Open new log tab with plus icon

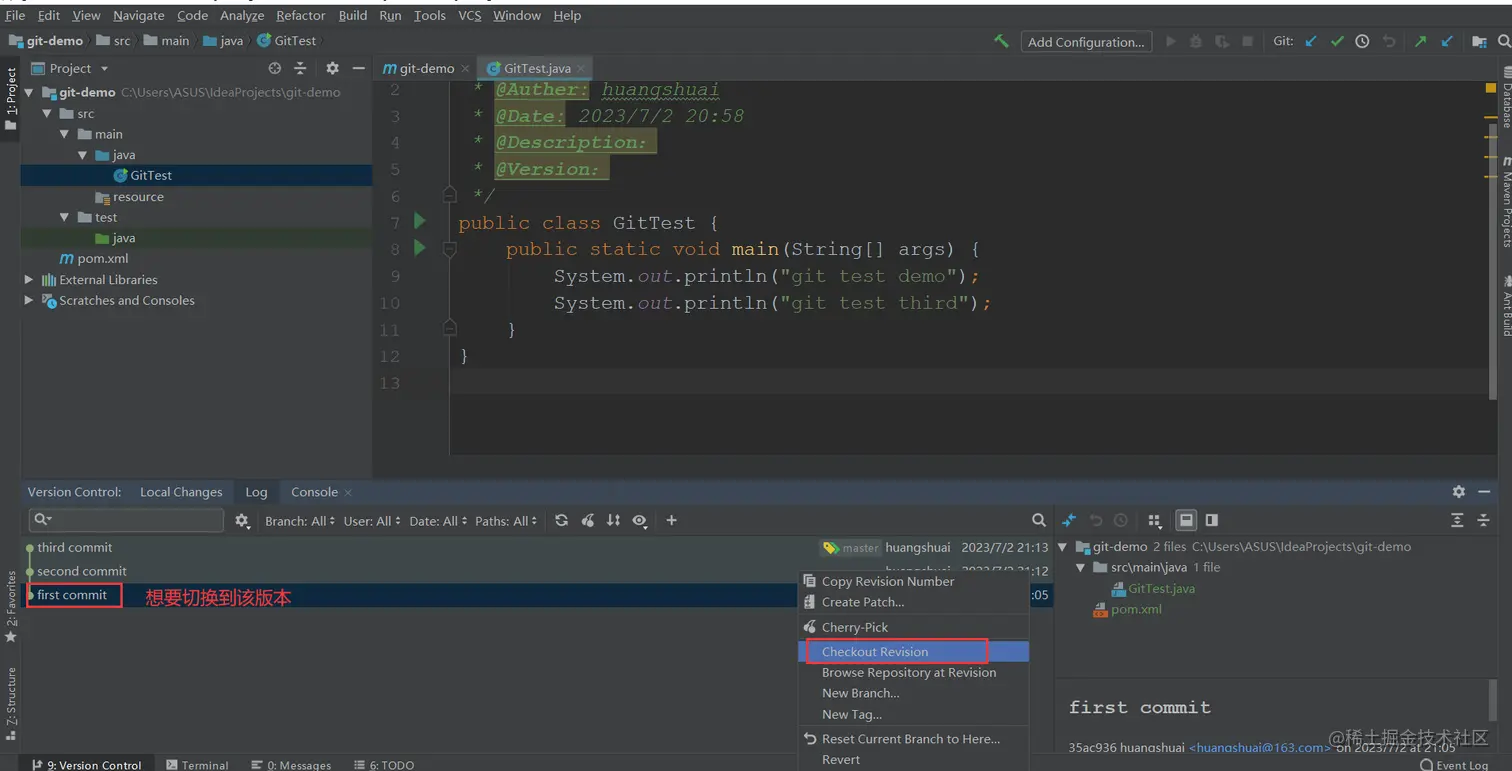[671, 520]
